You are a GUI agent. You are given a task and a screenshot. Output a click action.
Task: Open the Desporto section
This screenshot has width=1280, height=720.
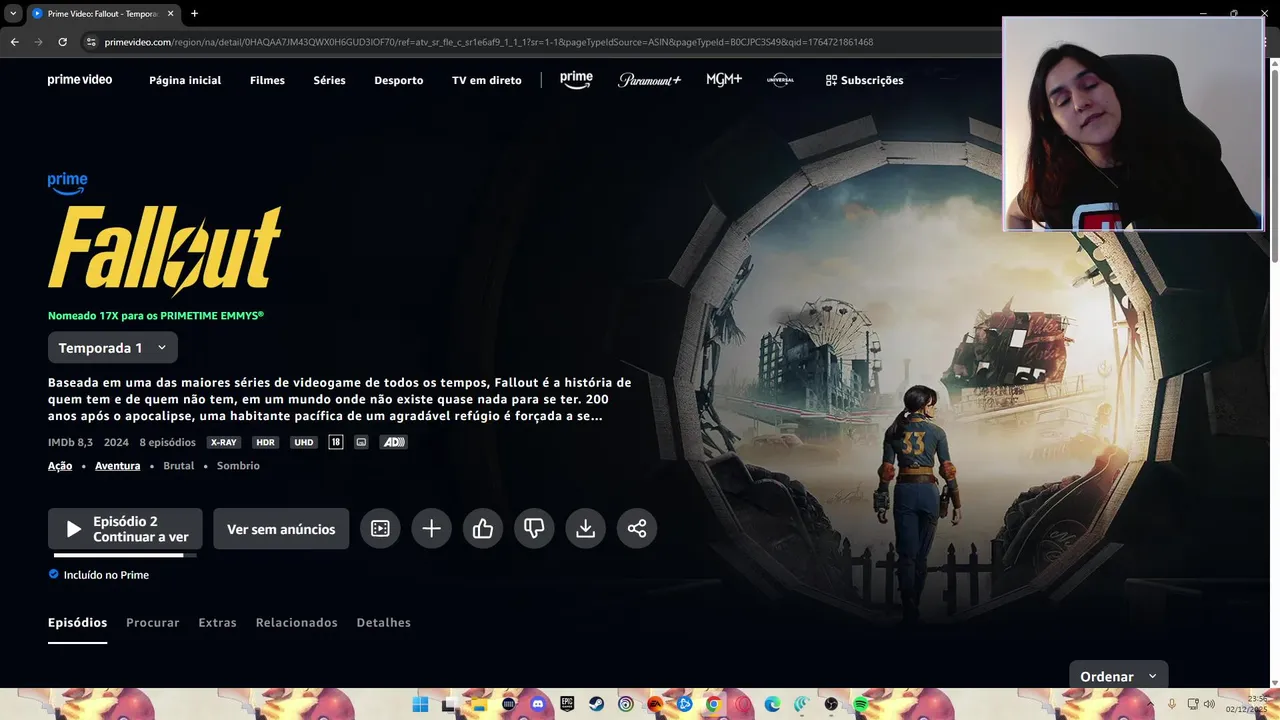399,80
